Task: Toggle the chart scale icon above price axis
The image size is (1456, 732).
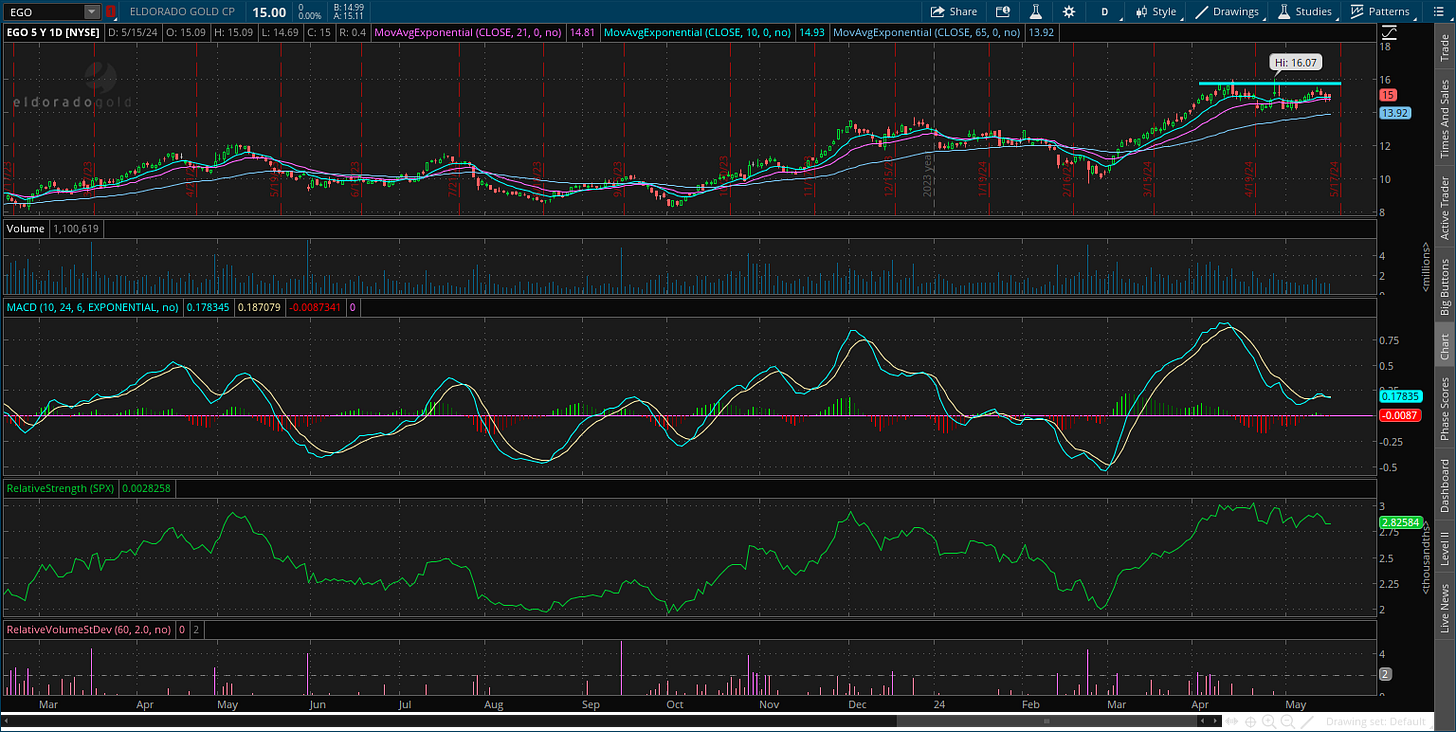Action: click(x=1388, y=32)
